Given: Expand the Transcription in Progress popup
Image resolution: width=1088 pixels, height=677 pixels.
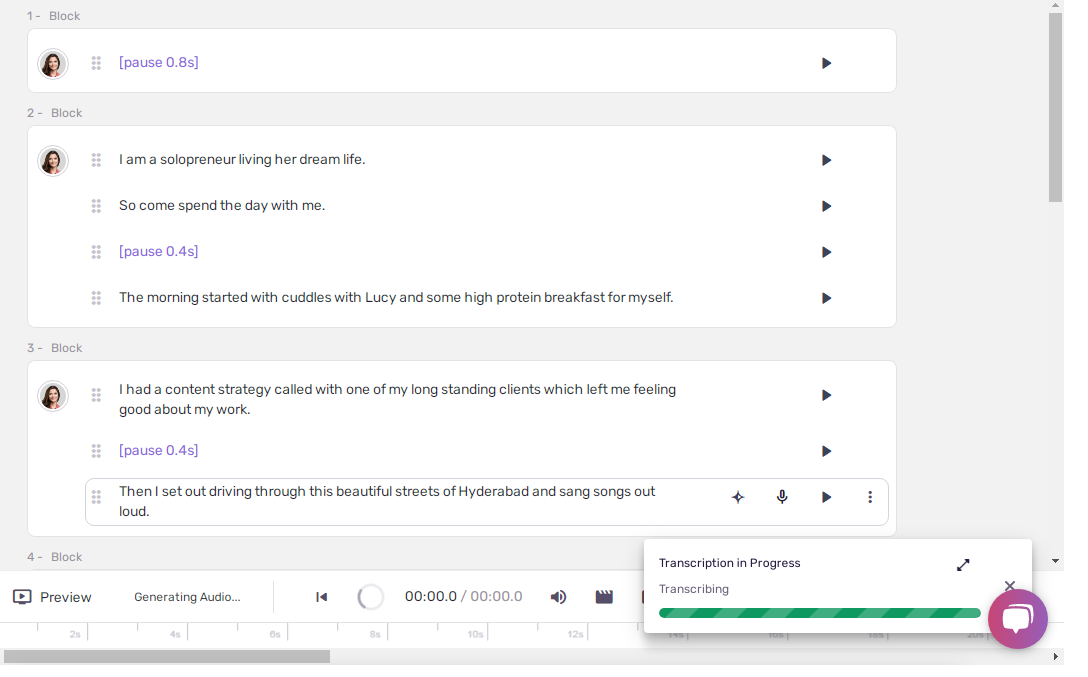Looking at the screenshot, I should tap(963, 565).
